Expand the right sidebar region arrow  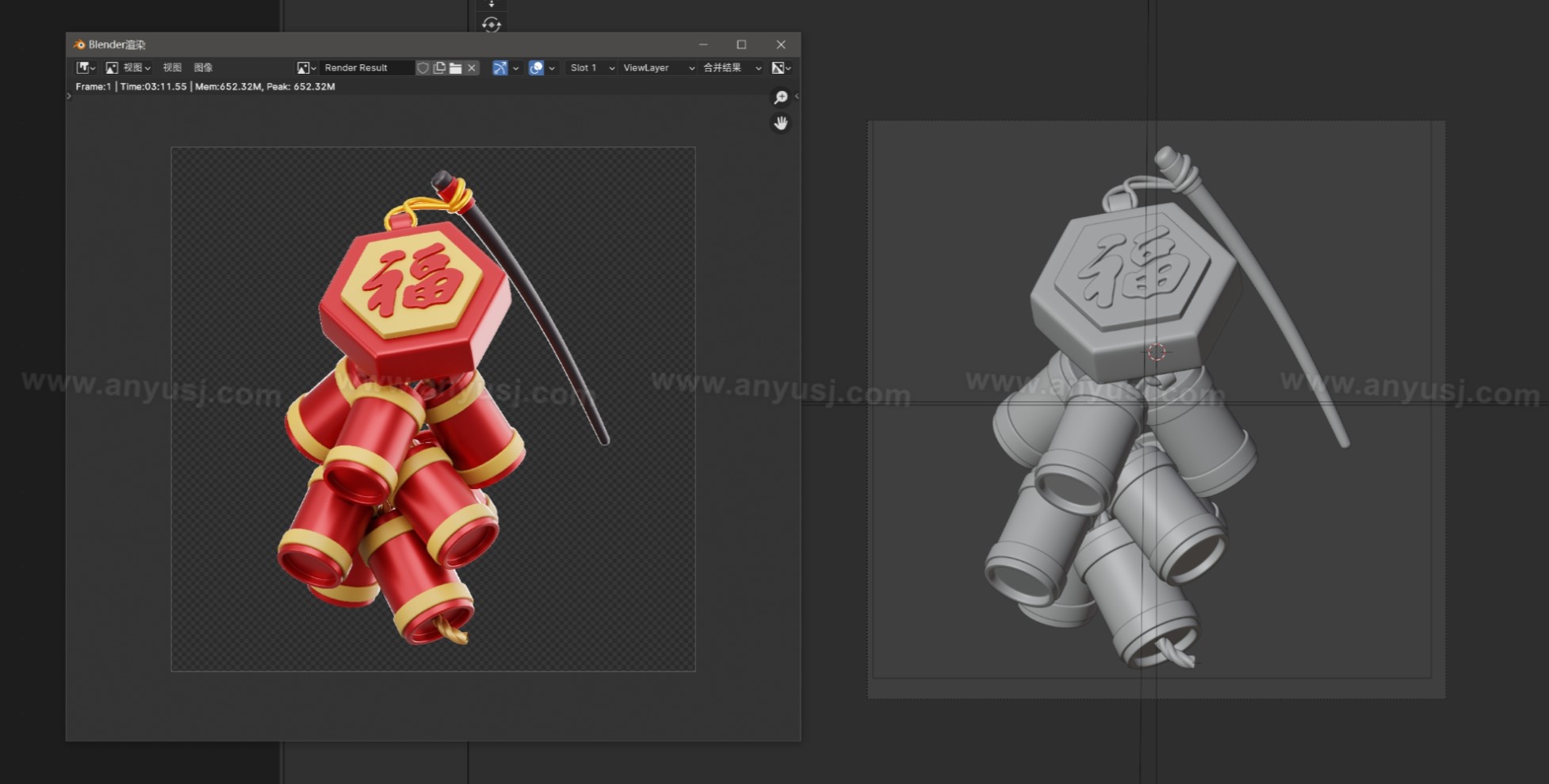click(797, 96)
